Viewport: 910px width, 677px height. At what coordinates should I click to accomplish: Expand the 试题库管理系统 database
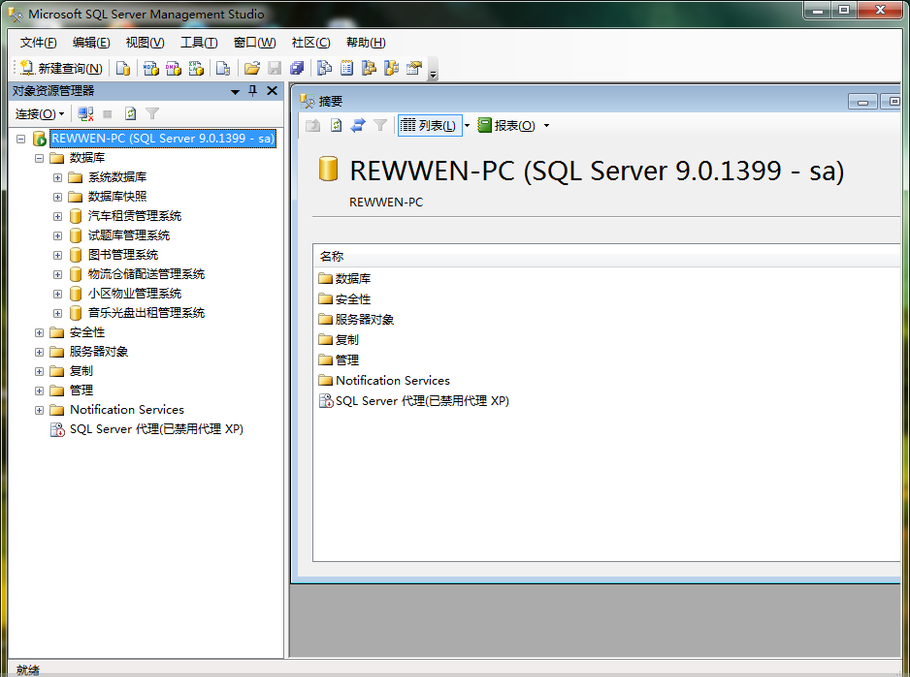tap(57, 236)
